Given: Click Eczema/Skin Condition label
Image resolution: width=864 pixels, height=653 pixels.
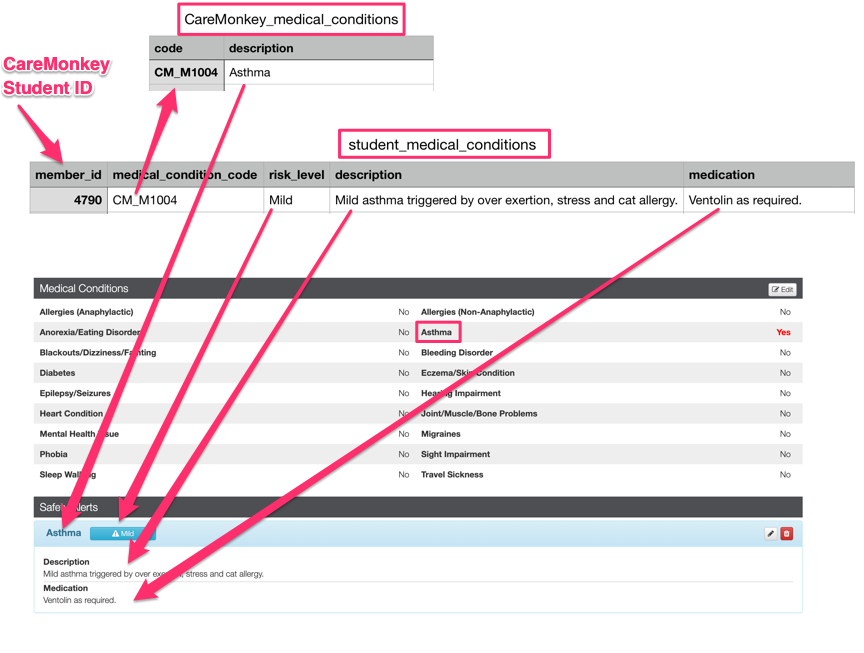Looking at the screenshot, I should pyautogui.click(x=468, y=373).
